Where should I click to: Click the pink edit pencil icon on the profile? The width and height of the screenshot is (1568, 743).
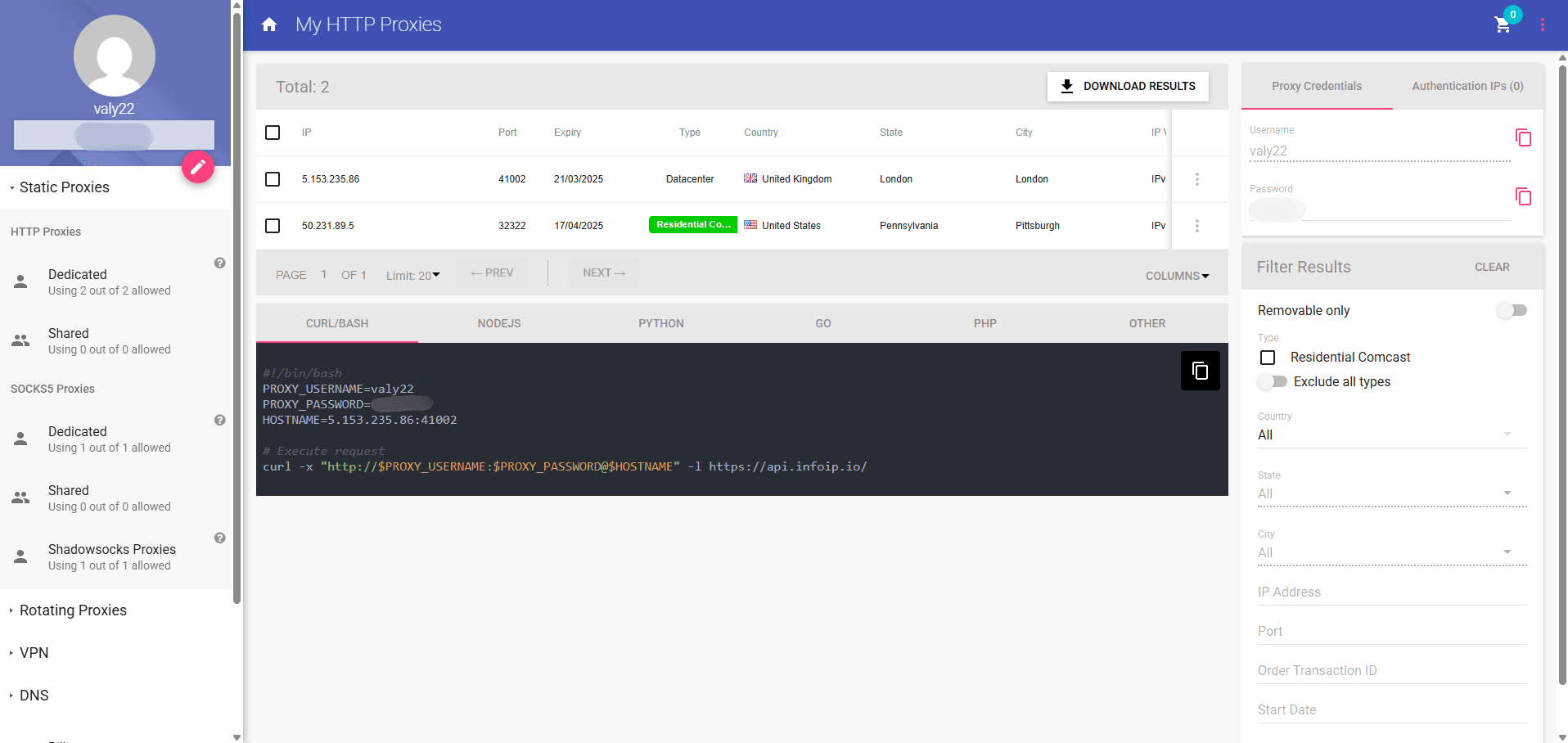point(197,167)
